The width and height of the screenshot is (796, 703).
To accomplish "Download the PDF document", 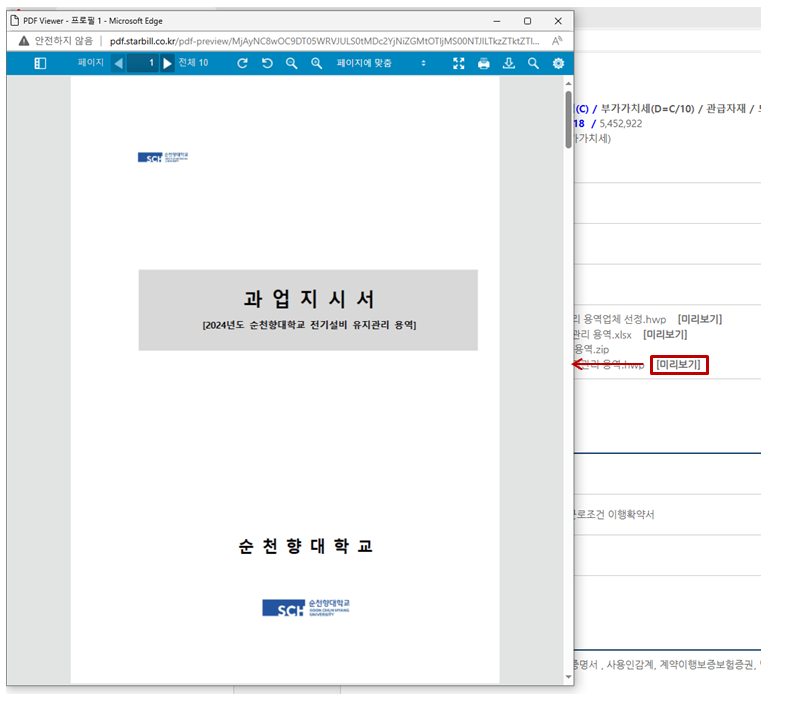I will [x=509, y=63].
